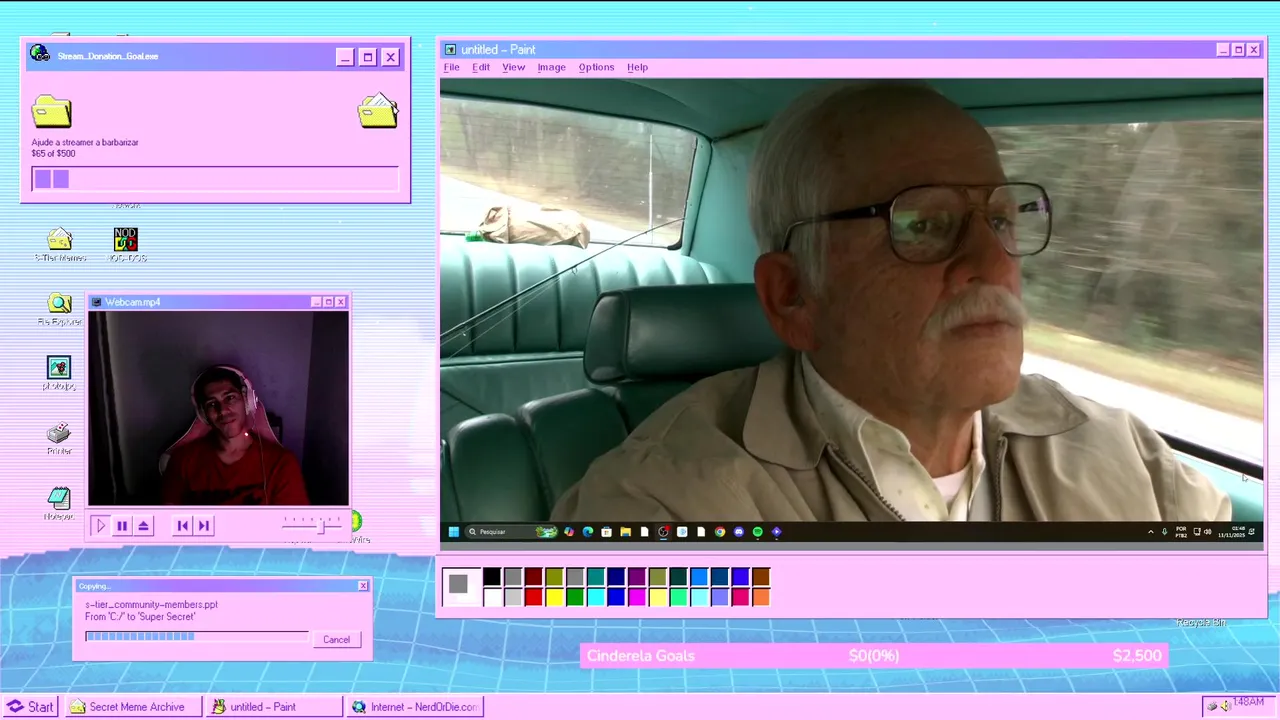Select the yellow color swatch

click(554, 597)
